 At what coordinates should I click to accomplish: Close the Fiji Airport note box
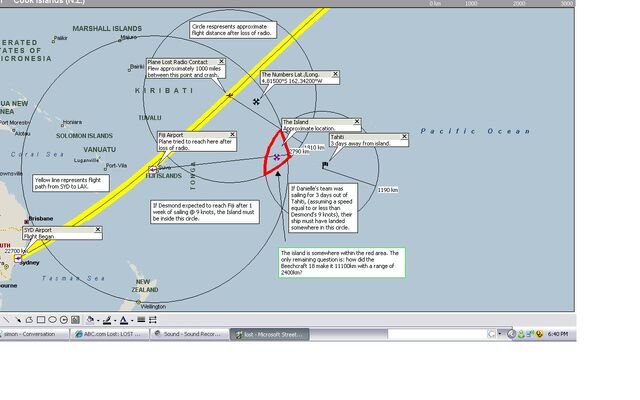(x=233, y=134)
